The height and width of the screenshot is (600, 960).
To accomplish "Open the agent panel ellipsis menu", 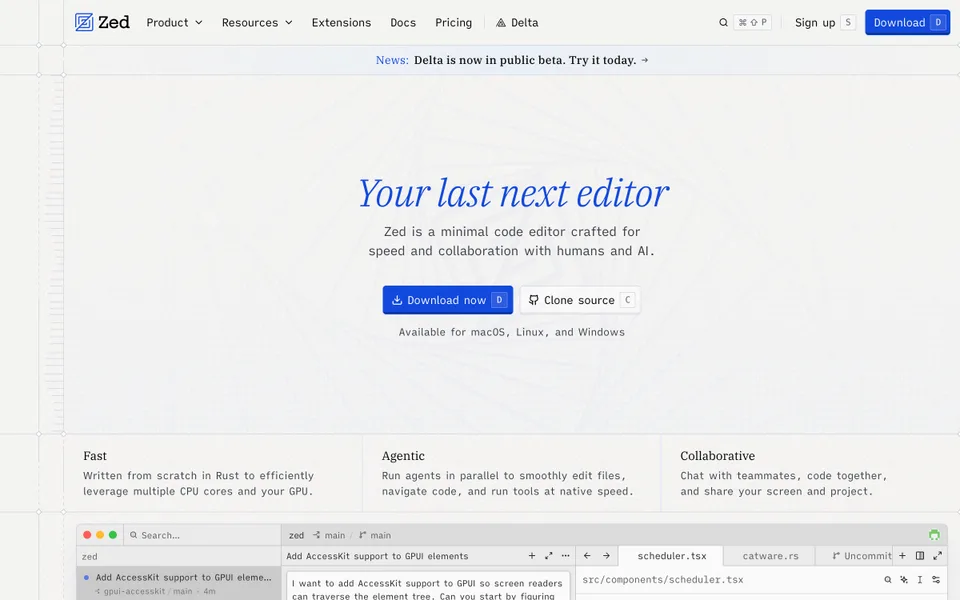I will point(565,556).
